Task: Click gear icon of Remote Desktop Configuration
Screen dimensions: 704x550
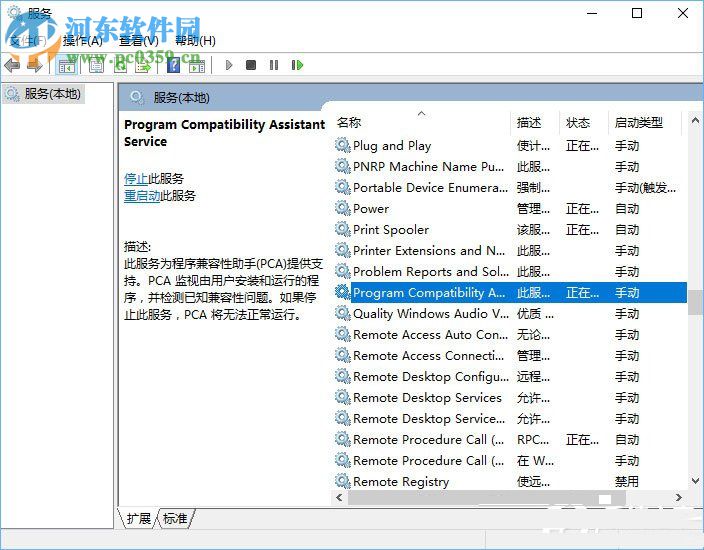Action: pos(343,377)
